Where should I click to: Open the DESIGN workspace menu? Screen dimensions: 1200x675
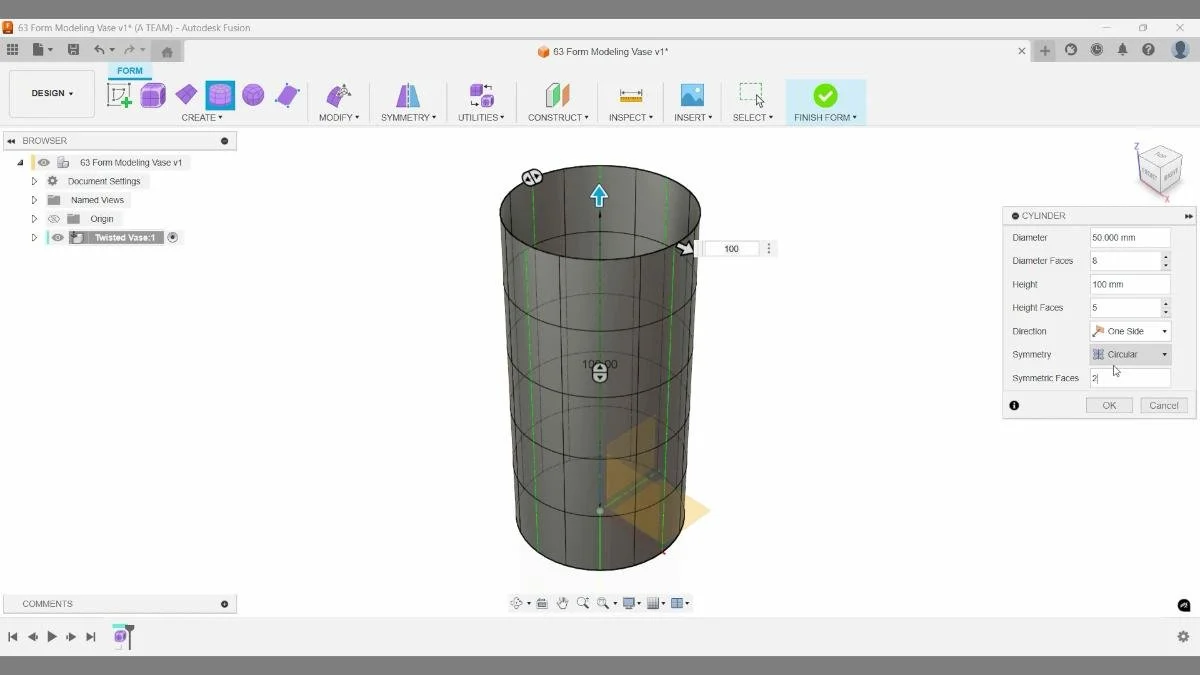[51, 92]
